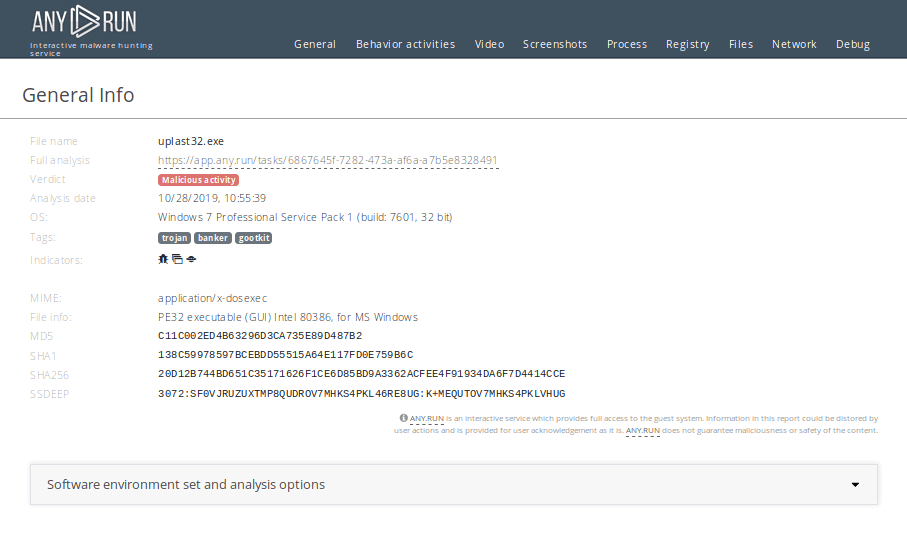Click the bug indicator icon

[x=163, y=258]
